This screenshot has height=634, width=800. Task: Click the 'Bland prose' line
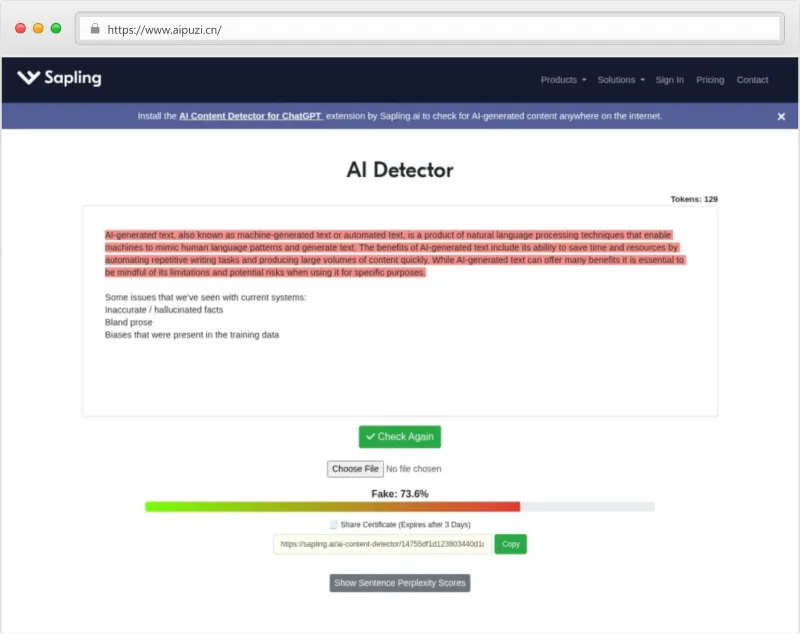point(129,322)
